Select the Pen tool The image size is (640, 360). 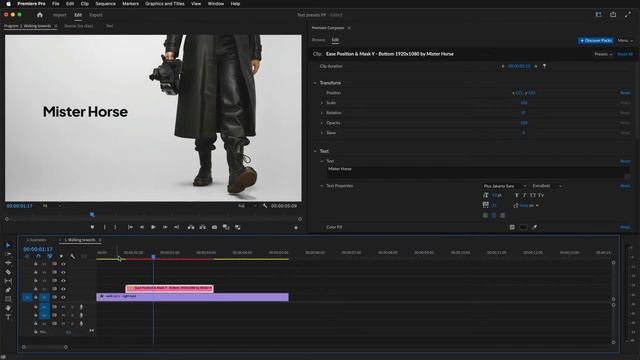click(x=8, y=290)
